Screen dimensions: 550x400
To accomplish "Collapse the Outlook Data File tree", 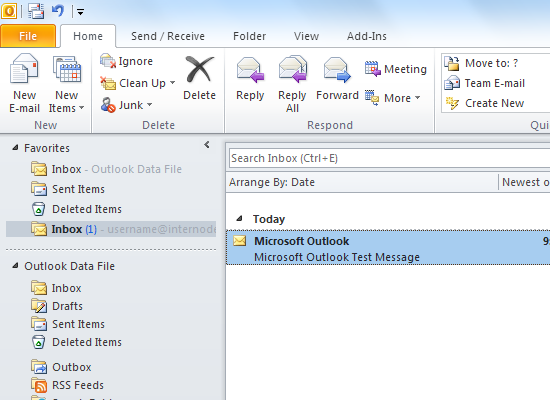I will click(x=15, y=266).
